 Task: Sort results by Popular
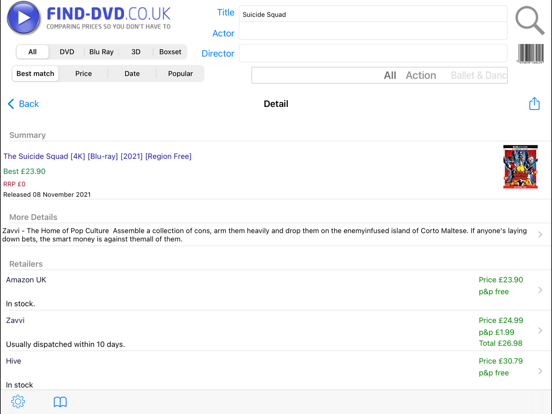(180, 74)
